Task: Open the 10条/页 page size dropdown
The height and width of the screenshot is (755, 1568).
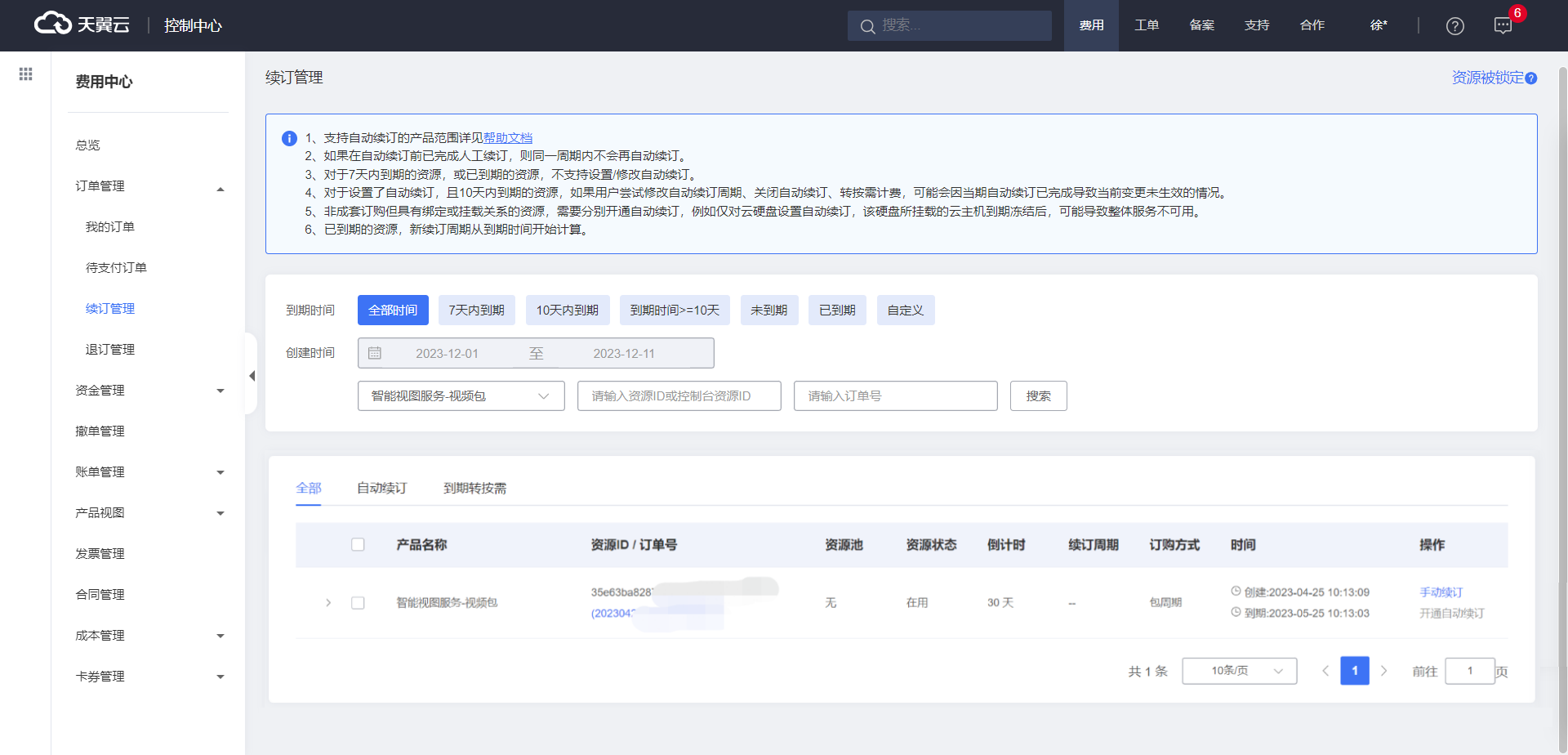Action: pos(1239,671)
